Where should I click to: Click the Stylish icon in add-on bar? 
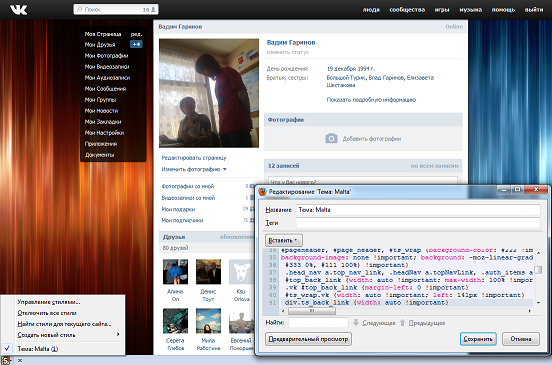(6, 360)
